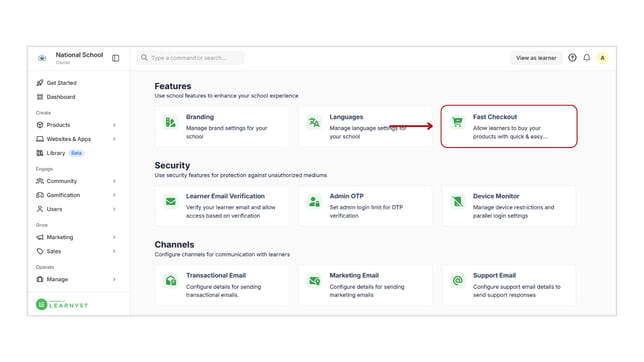Expand the Community submenu chevron

tap(114, 181)
